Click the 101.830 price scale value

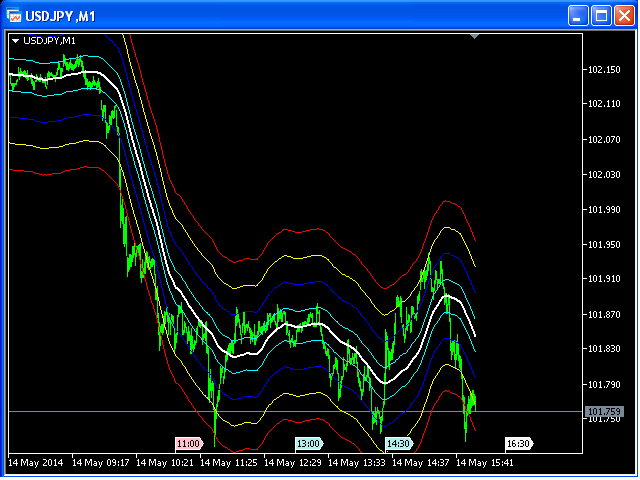tap(604, 349)
